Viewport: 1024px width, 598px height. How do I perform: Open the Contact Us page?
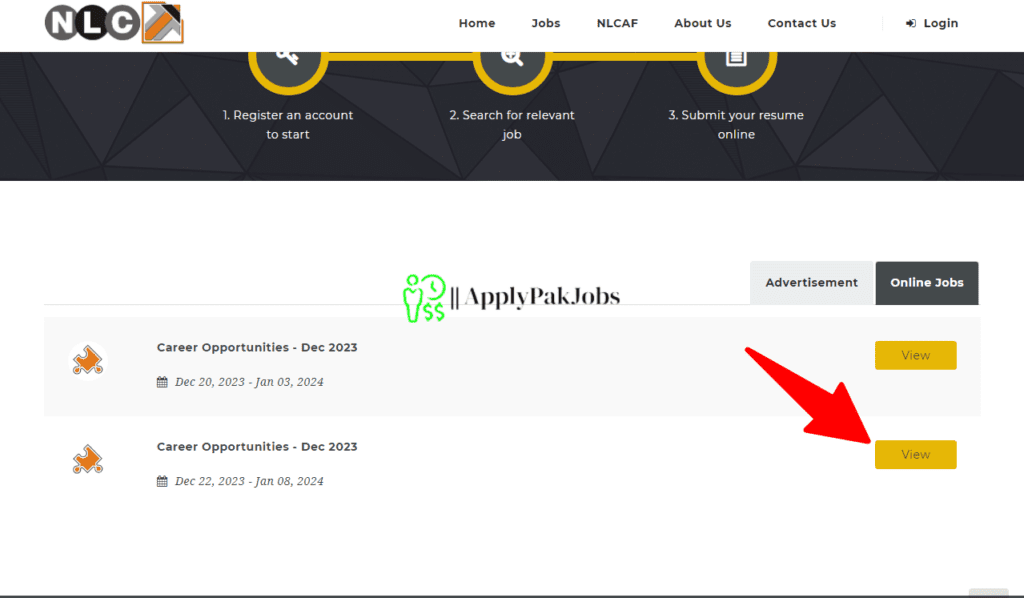click(x=801, y=24)
